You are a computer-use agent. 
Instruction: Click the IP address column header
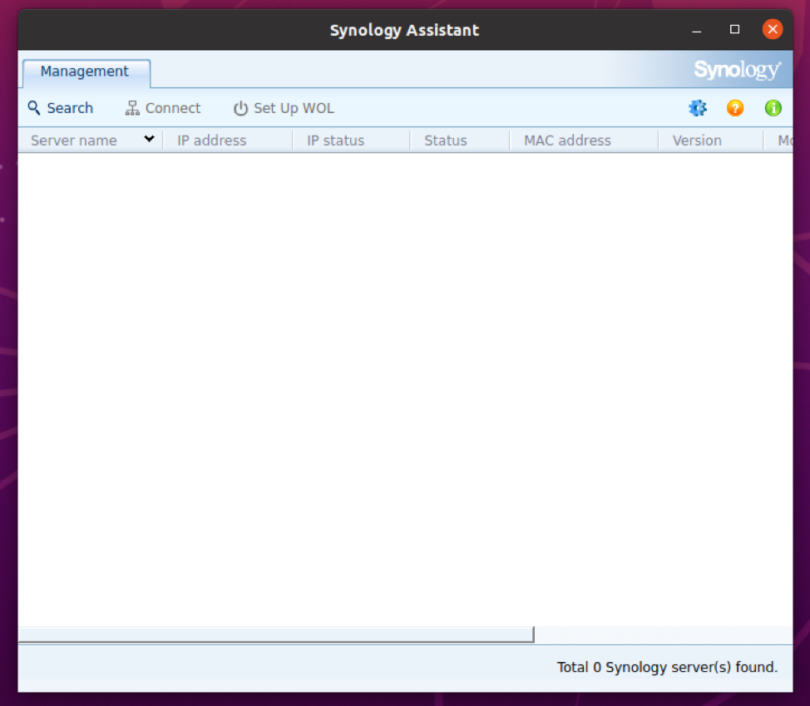[x=228, y=140]
